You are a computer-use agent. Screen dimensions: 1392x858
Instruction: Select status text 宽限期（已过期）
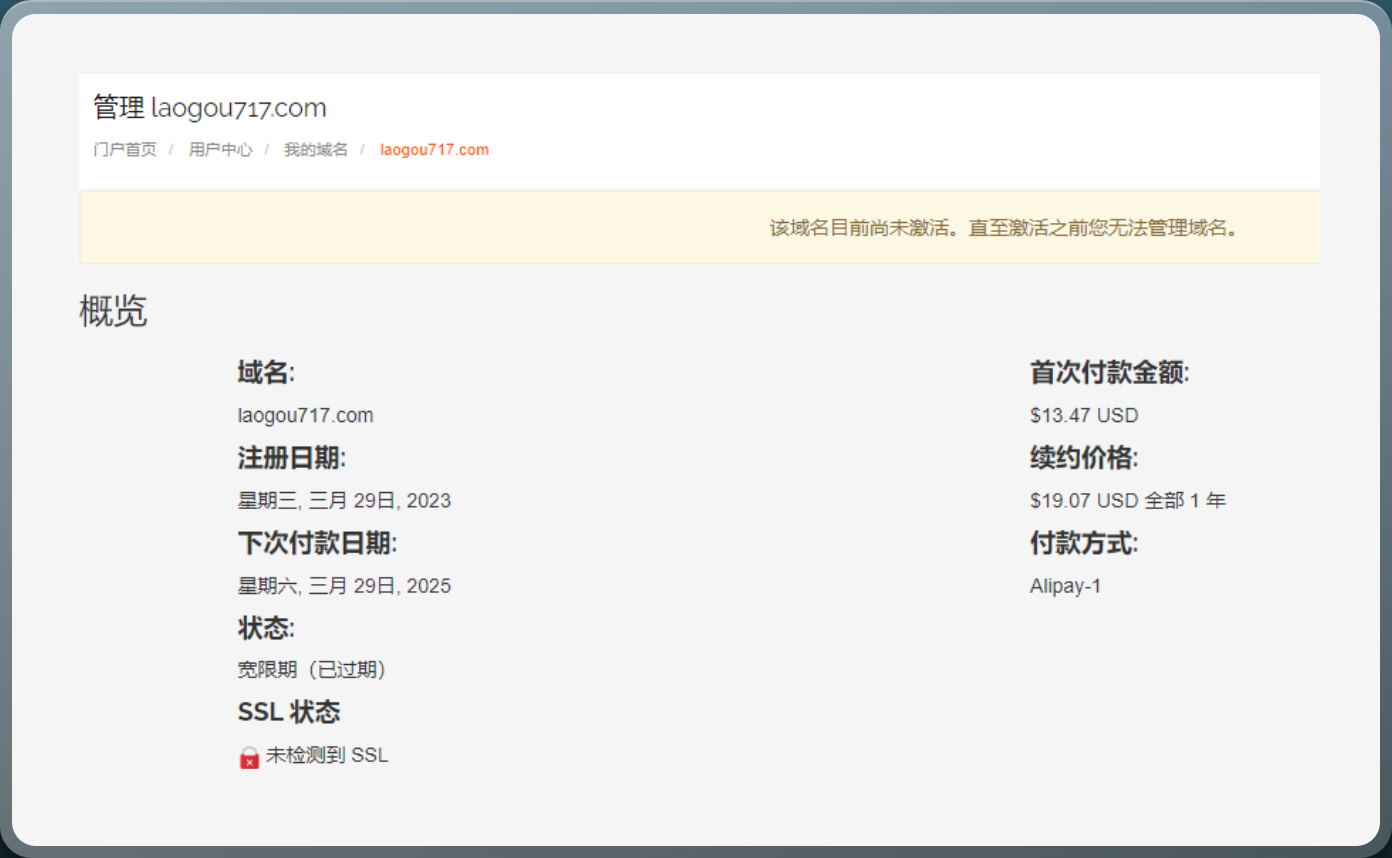click(x=312, y=669)
